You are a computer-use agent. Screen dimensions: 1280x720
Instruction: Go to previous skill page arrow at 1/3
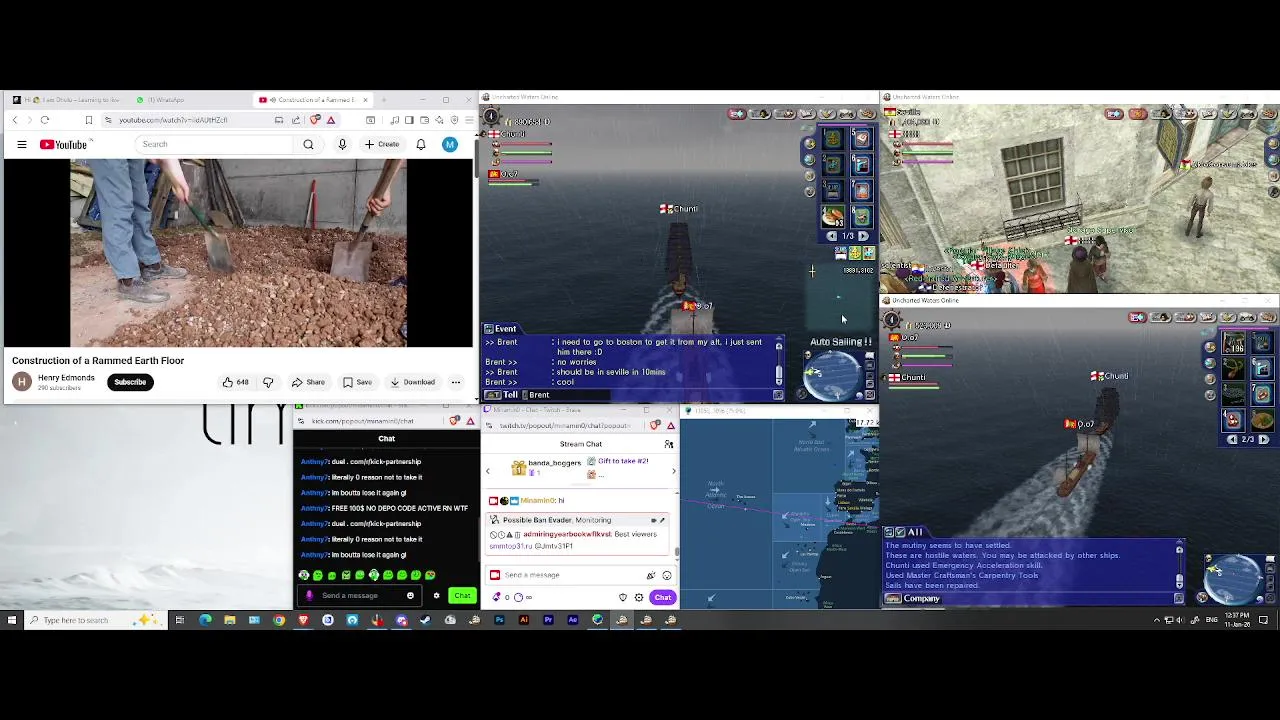click(x=831, y=237)
